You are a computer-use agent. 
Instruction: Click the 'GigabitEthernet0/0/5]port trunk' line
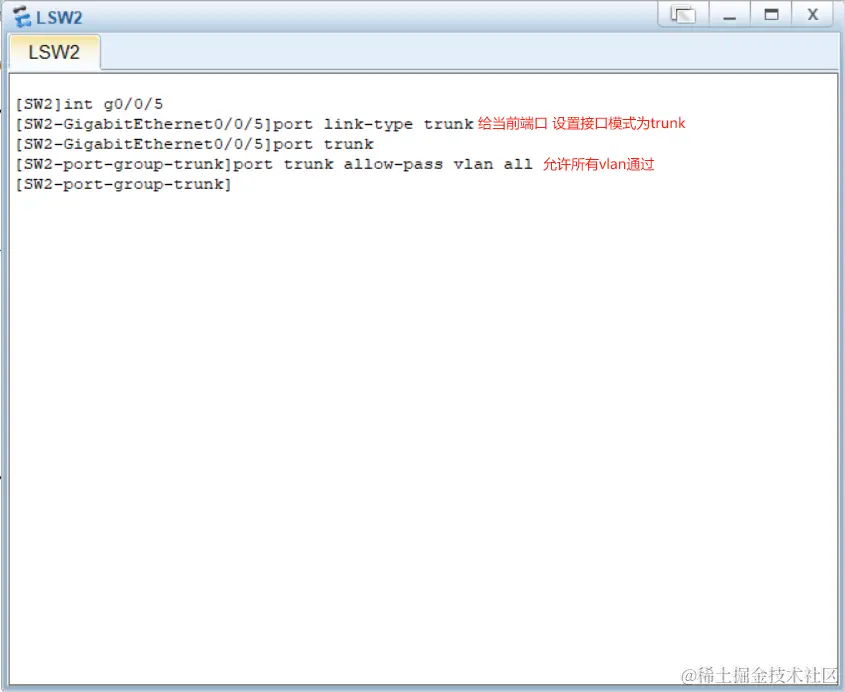tap(195, 144)
